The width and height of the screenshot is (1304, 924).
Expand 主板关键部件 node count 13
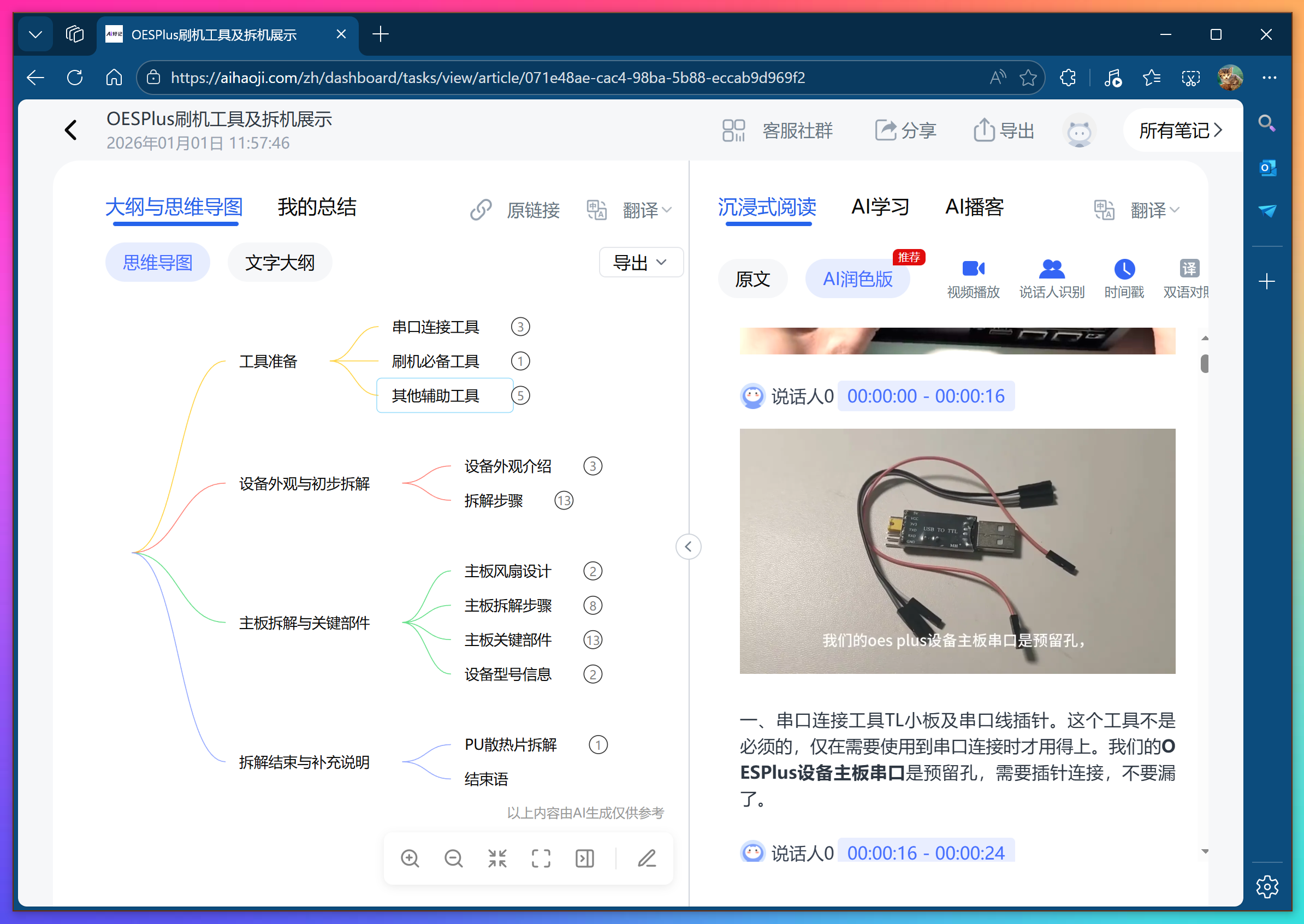pyautogui.click(x=593, y=640)
